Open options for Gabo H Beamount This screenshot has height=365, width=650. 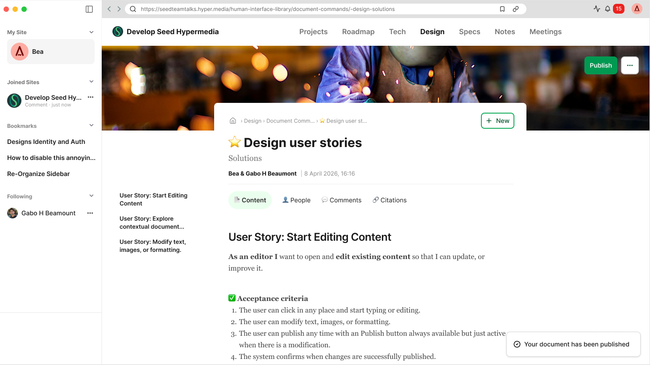coord(90,213)
